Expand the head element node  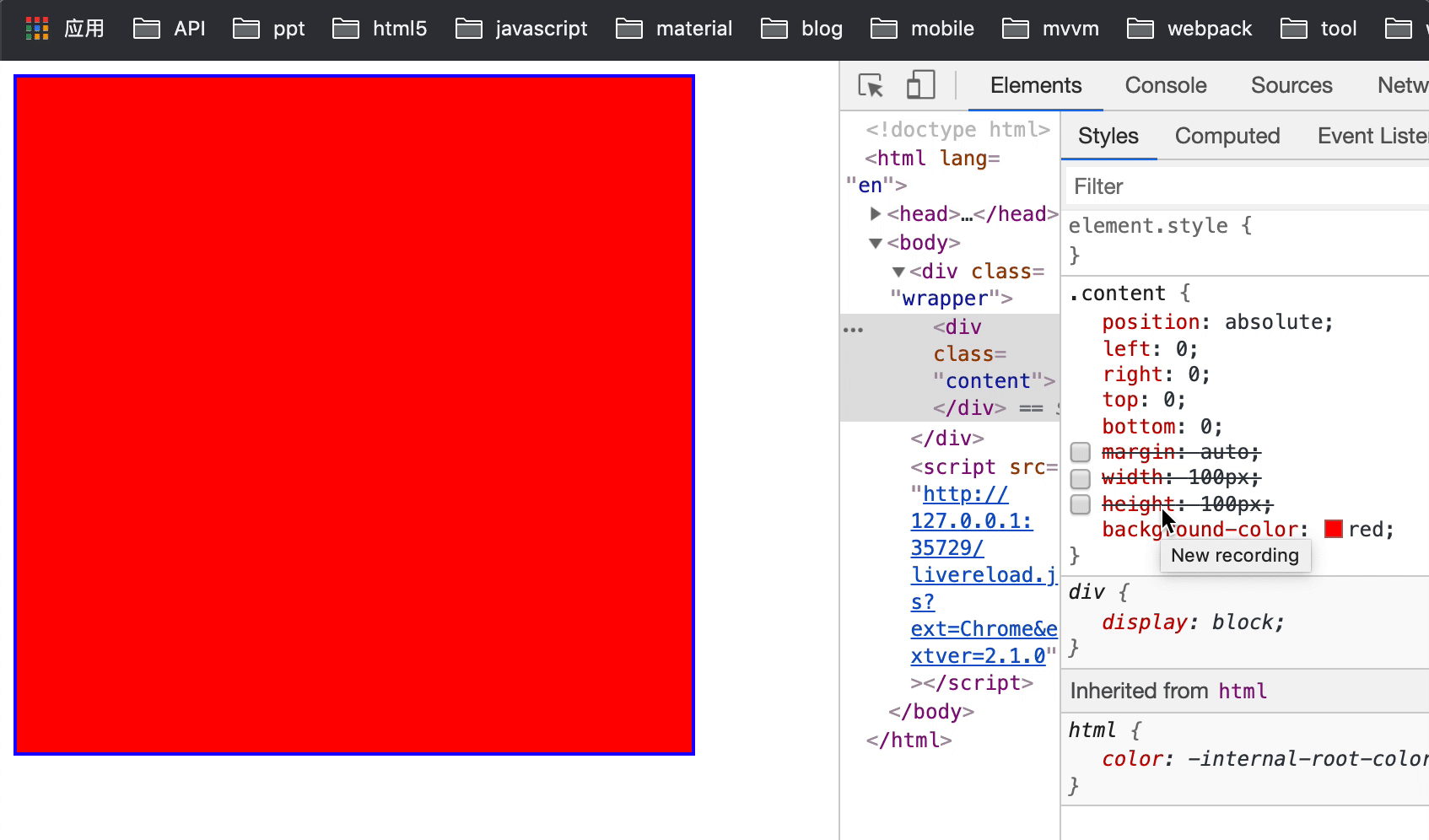876,214
